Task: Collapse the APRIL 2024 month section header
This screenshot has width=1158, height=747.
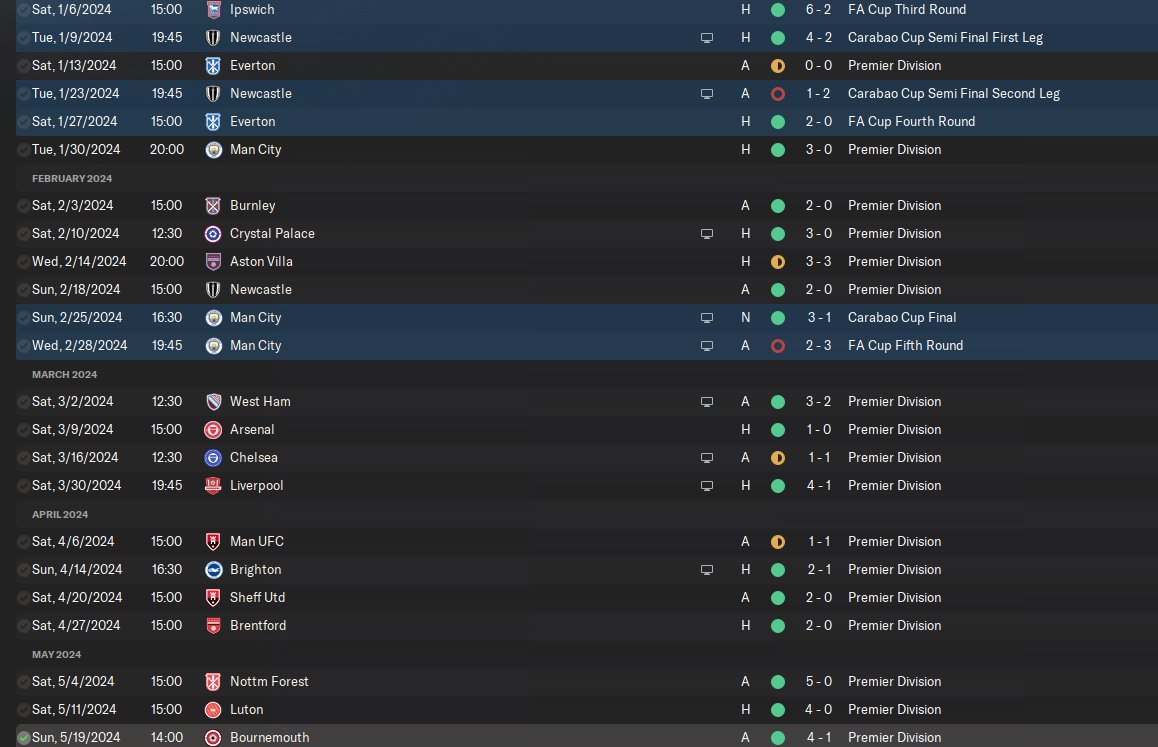Action: (x=60, y=514)
